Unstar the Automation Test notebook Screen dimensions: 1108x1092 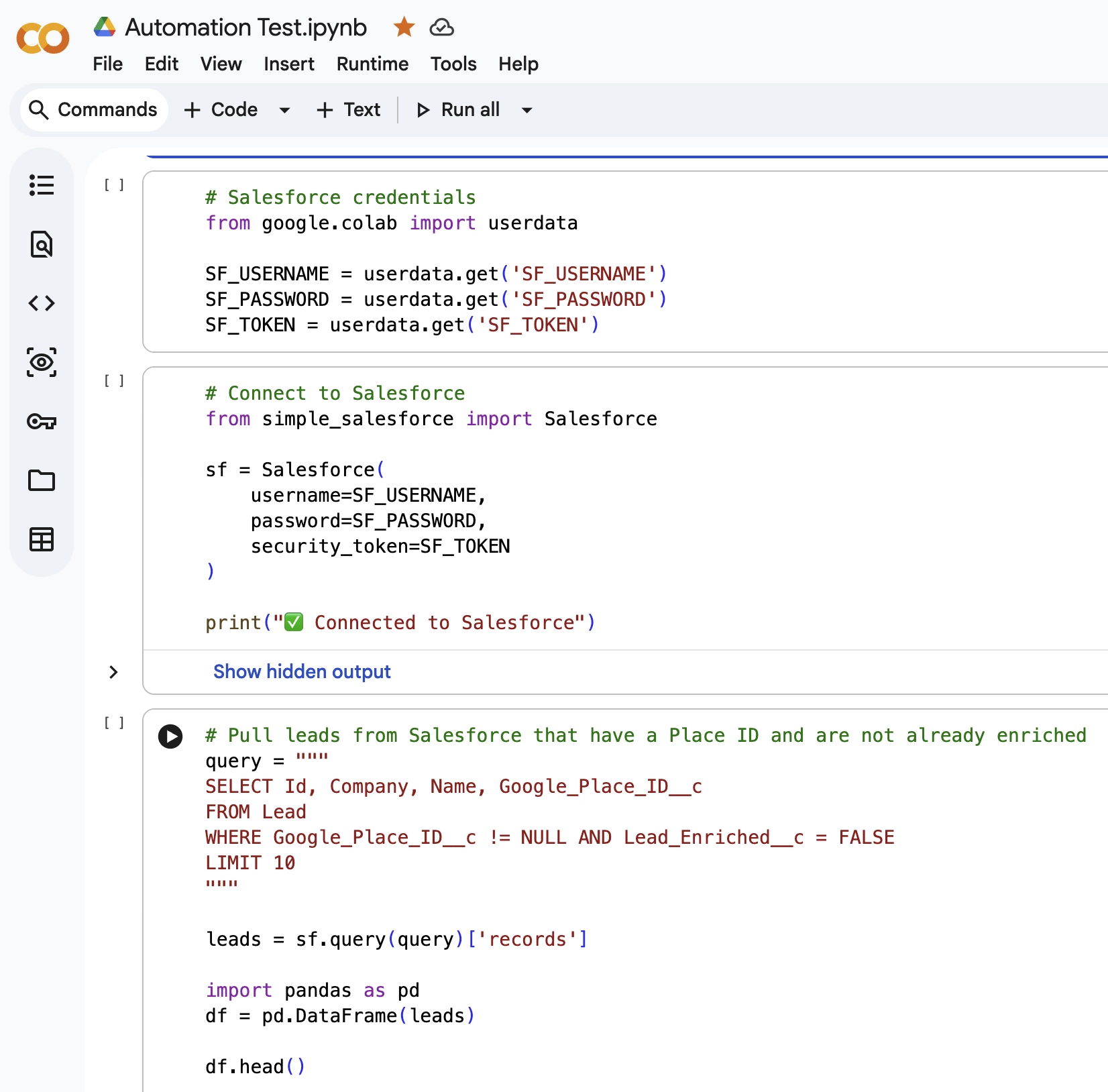[403, 28]
